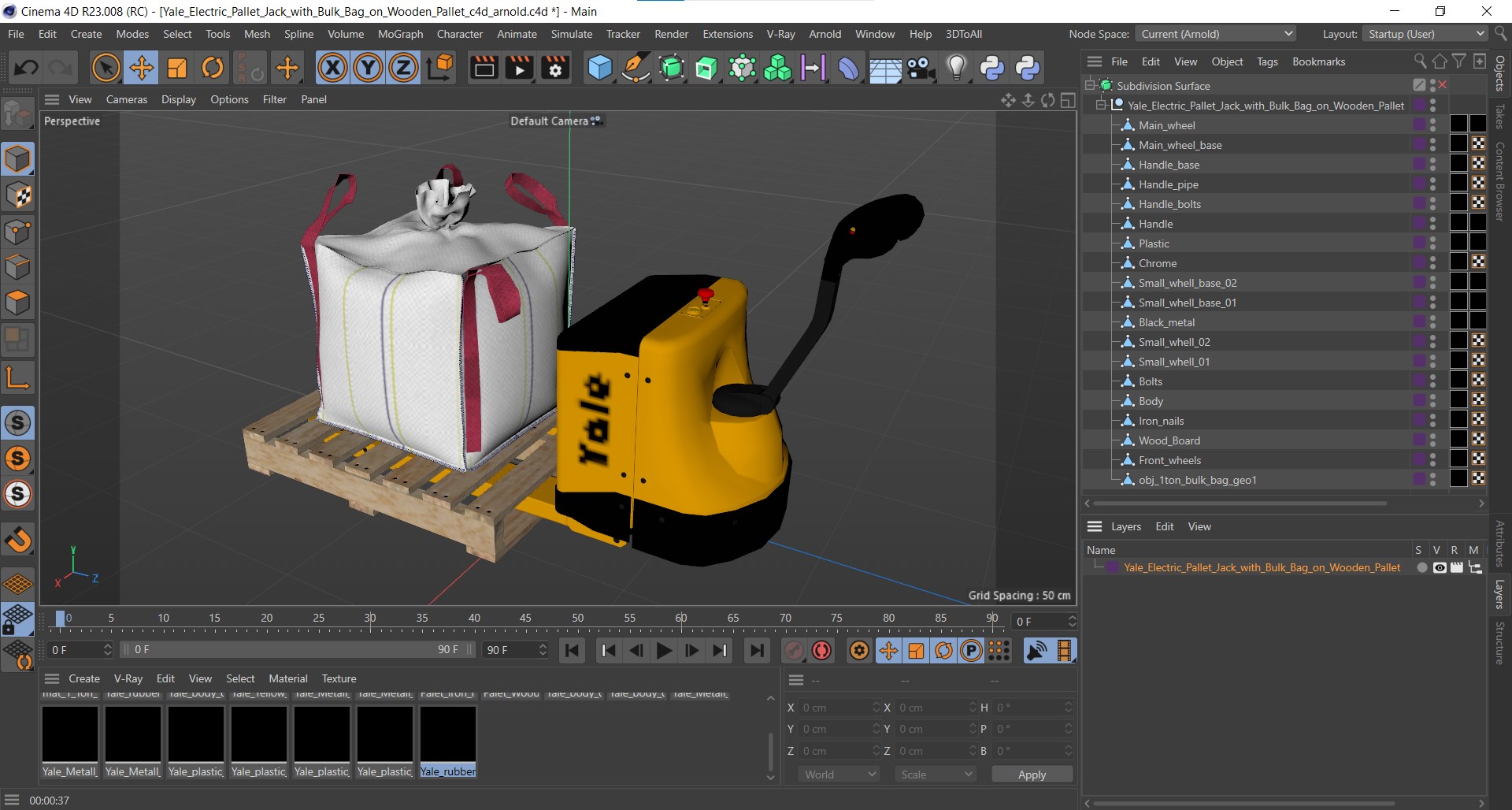Open the Scale mode dropdown

tap(936, 775)
